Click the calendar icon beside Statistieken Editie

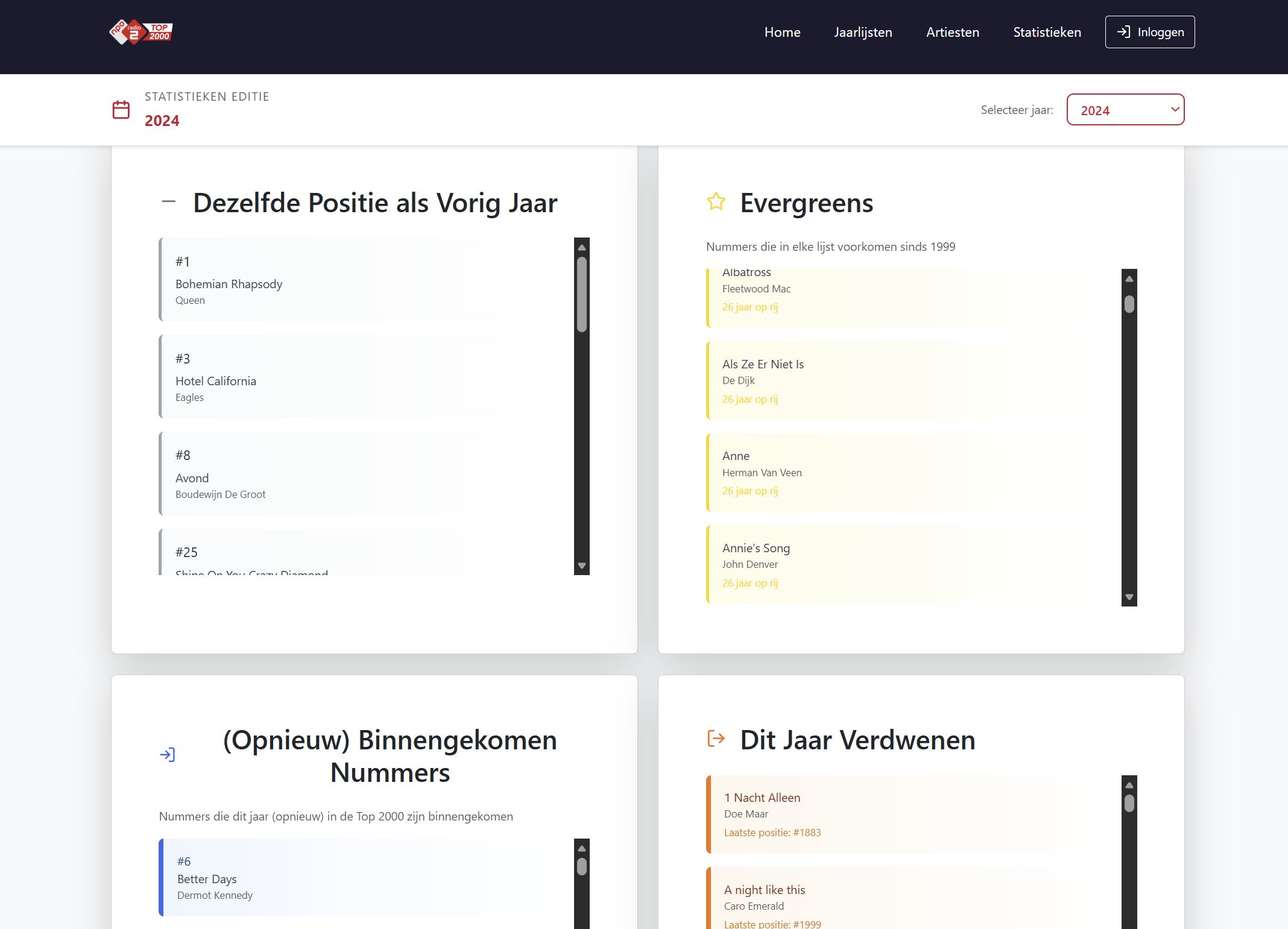[121, 110]
